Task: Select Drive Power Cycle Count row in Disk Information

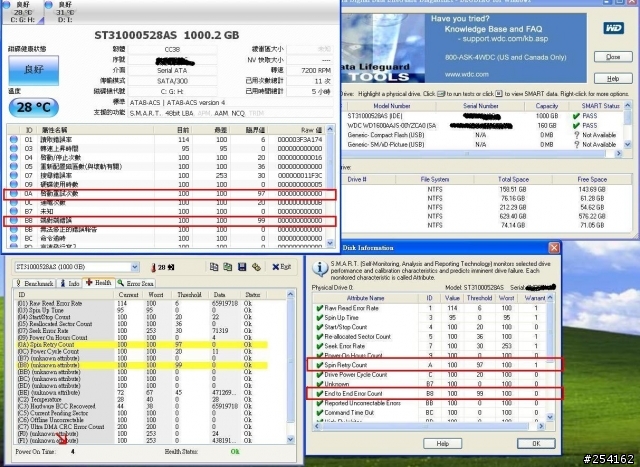Action: point(429,374)
